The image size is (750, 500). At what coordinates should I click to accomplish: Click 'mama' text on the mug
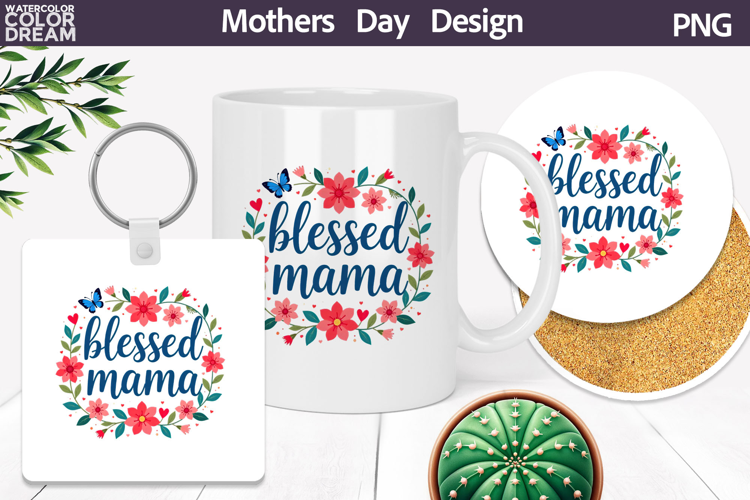pos(339,279)
